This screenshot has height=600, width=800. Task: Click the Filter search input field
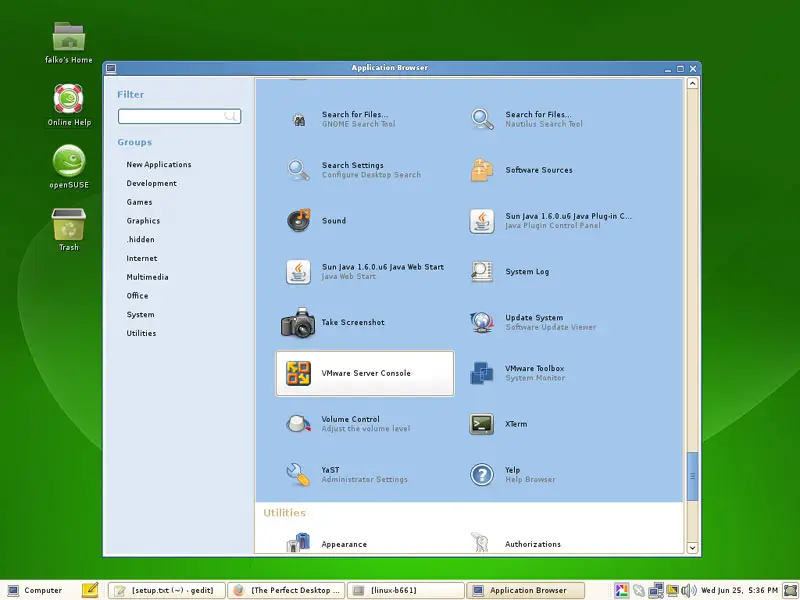coord(179,116)
